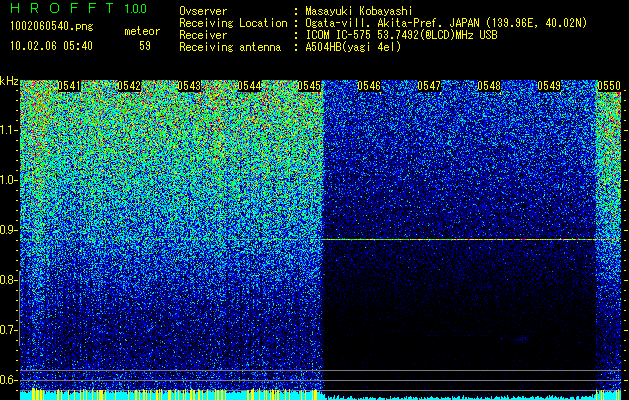Screen dimensions: 629x400
Task: Click the bright yellow carrier line near 0.88 kHz
Action: coord(459,240)
